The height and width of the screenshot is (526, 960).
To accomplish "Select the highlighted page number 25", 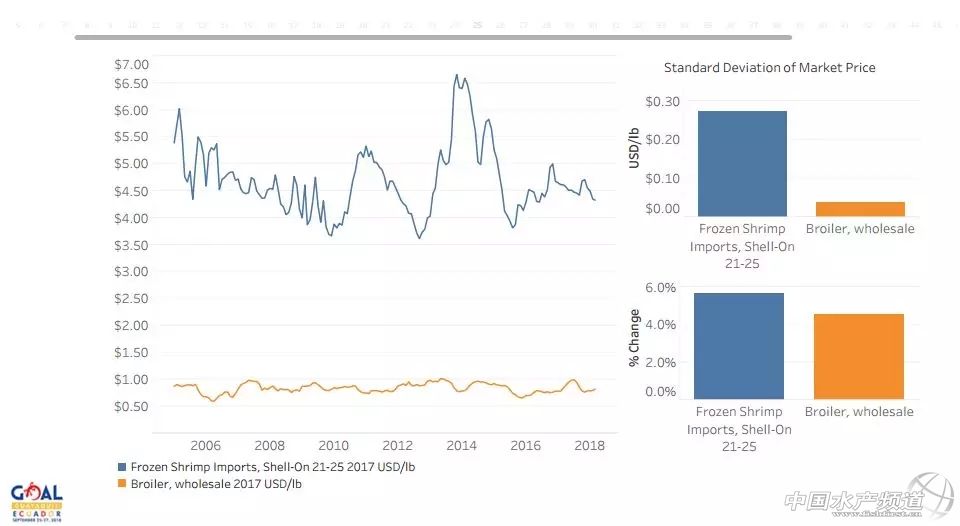I will [x=477, y=24].
